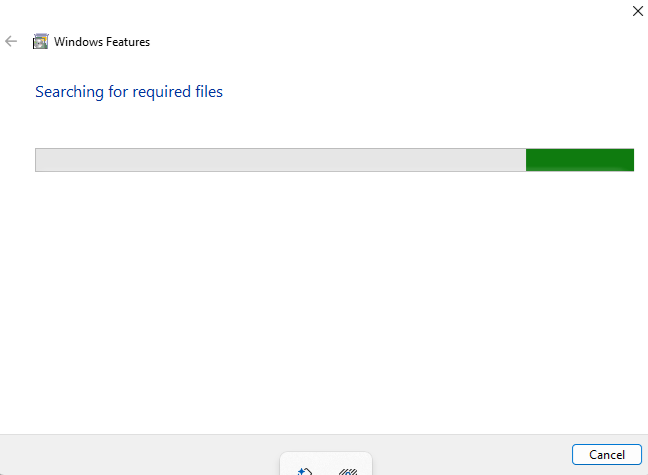This screenshot has height=475, width=648.
Task: Click the gray unfilled part of progress bar
Action: (x=281, y=160)
